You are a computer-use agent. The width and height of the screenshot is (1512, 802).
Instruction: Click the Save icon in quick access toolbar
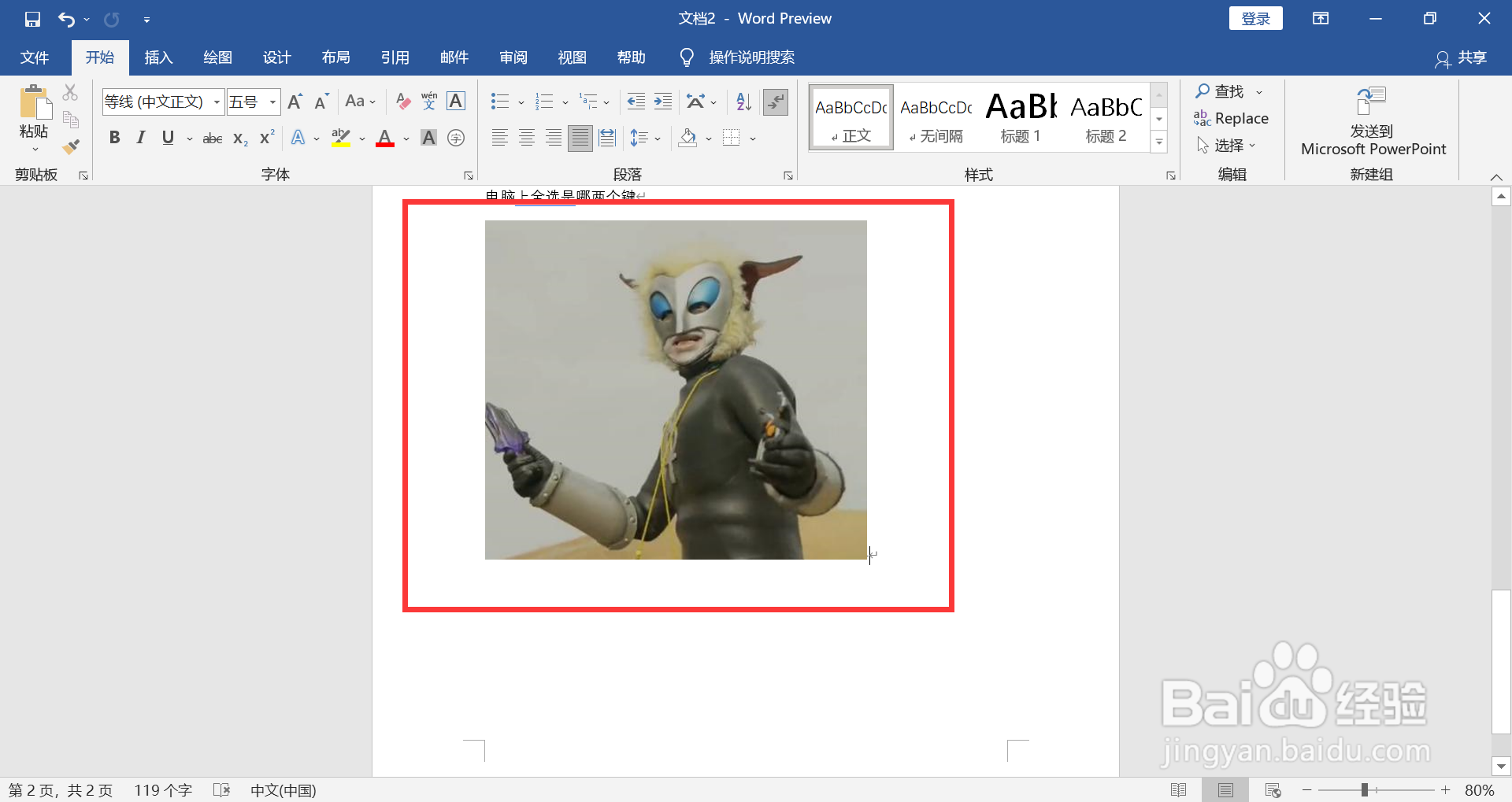[32, 19]
